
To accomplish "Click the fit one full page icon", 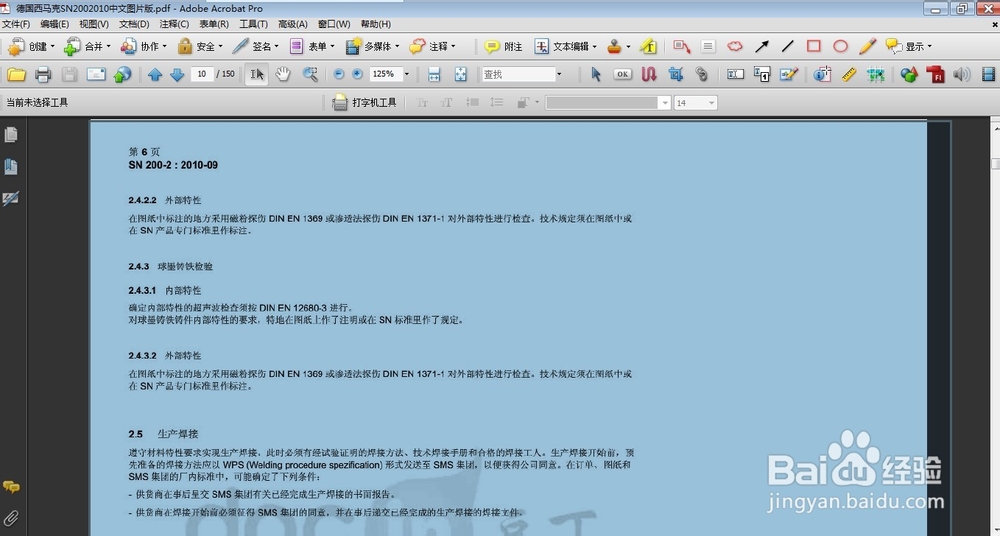I will click(460, 75).
